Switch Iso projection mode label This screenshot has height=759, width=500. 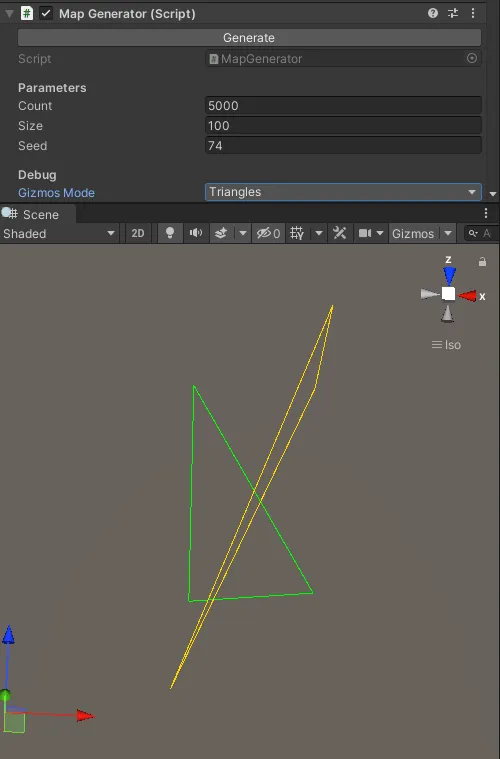coord(446,345)
